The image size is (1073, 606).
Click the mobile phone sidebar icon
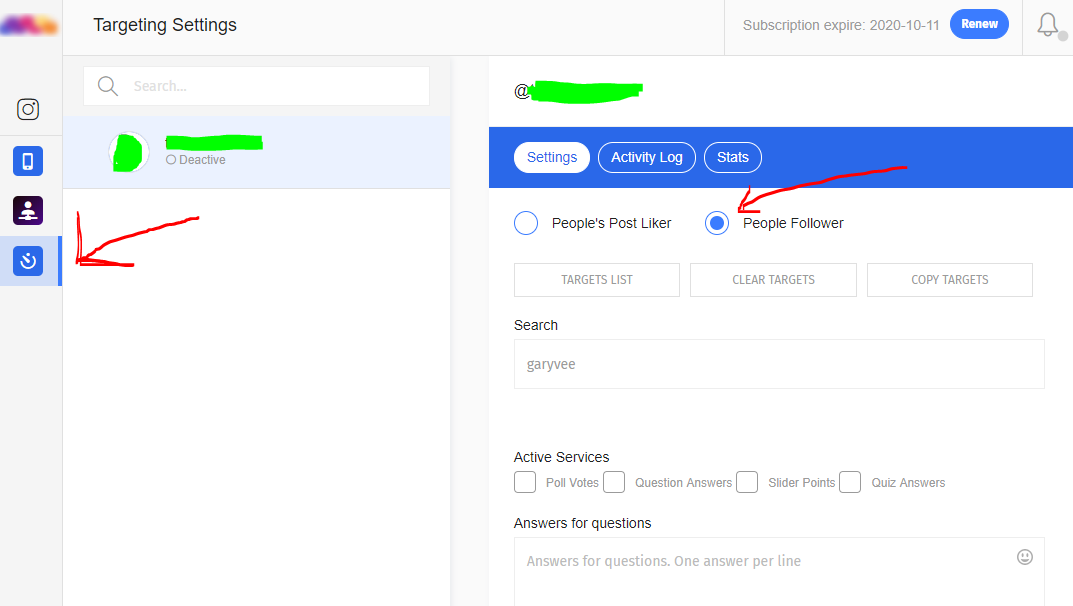click(x=28, y=161)
